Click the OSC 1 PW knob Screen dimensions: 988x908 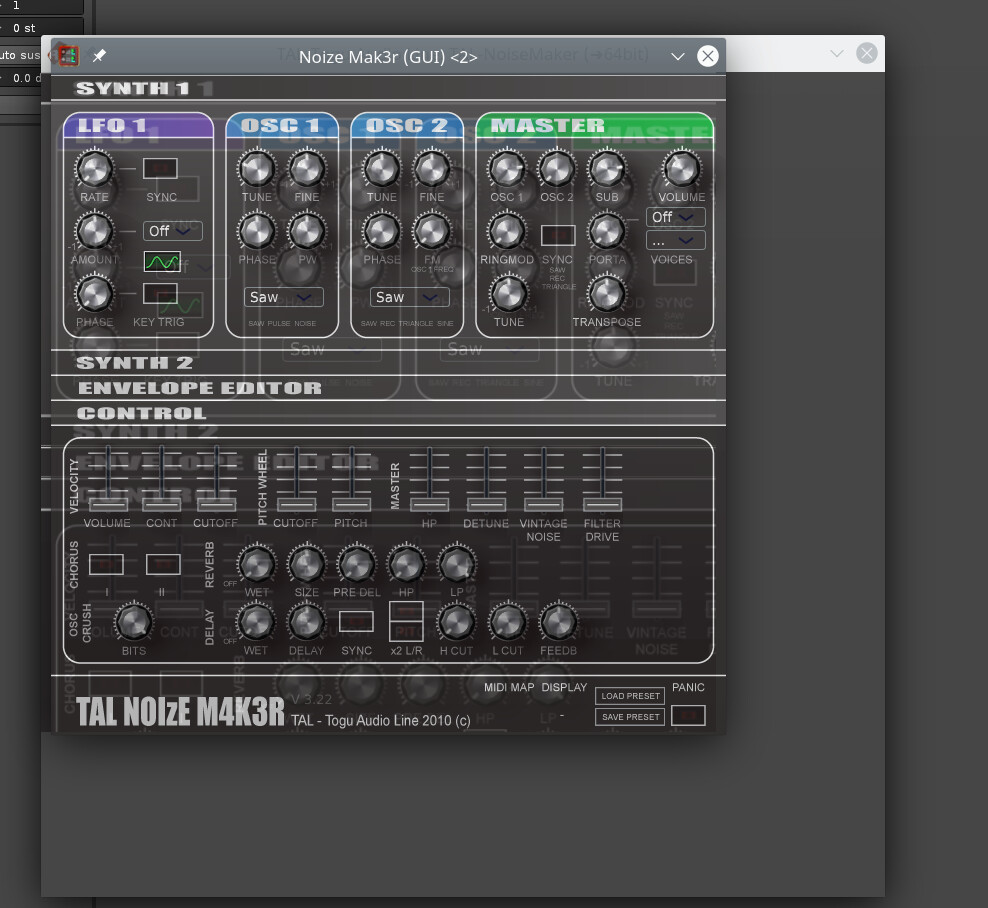click(x=307, y=231)
